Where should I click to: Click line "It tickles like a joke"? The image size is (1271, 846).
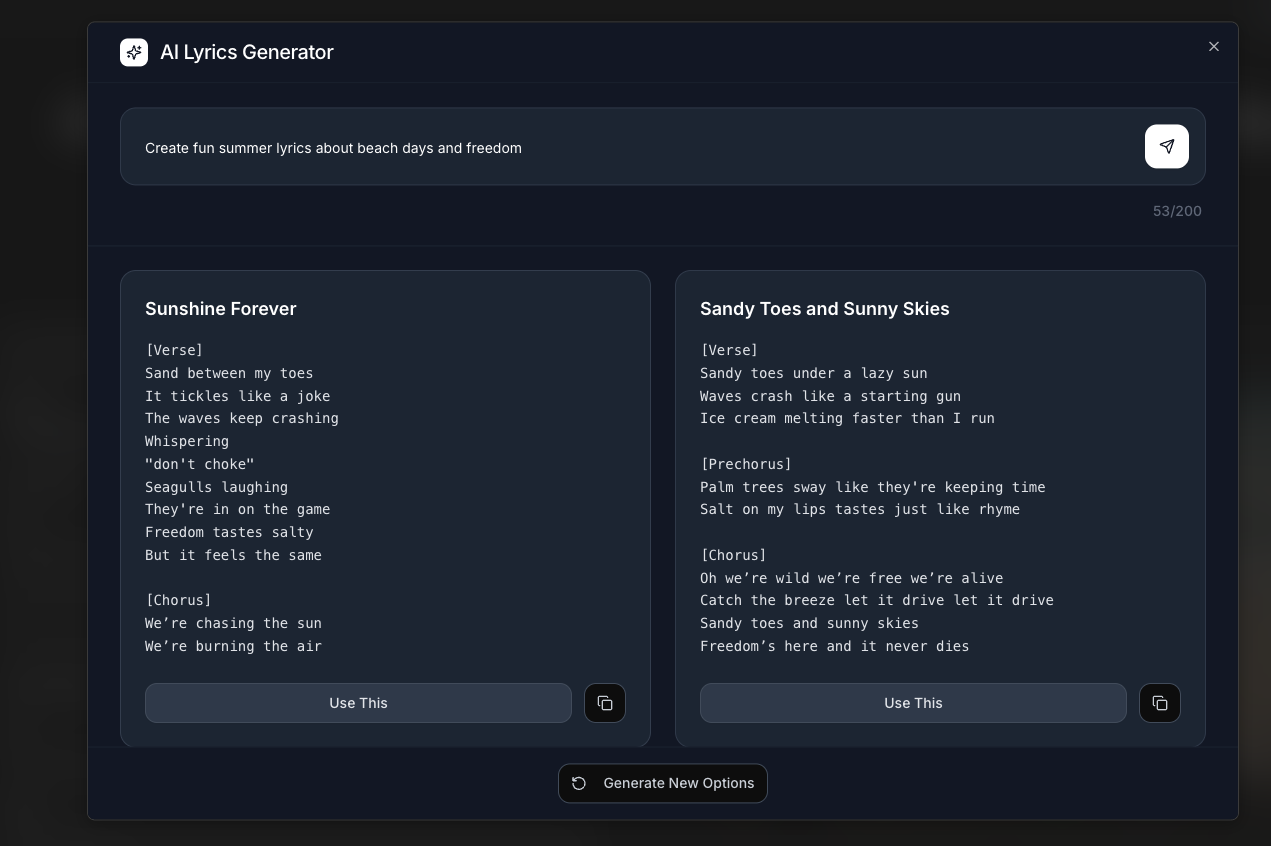(x=238, y=396)
